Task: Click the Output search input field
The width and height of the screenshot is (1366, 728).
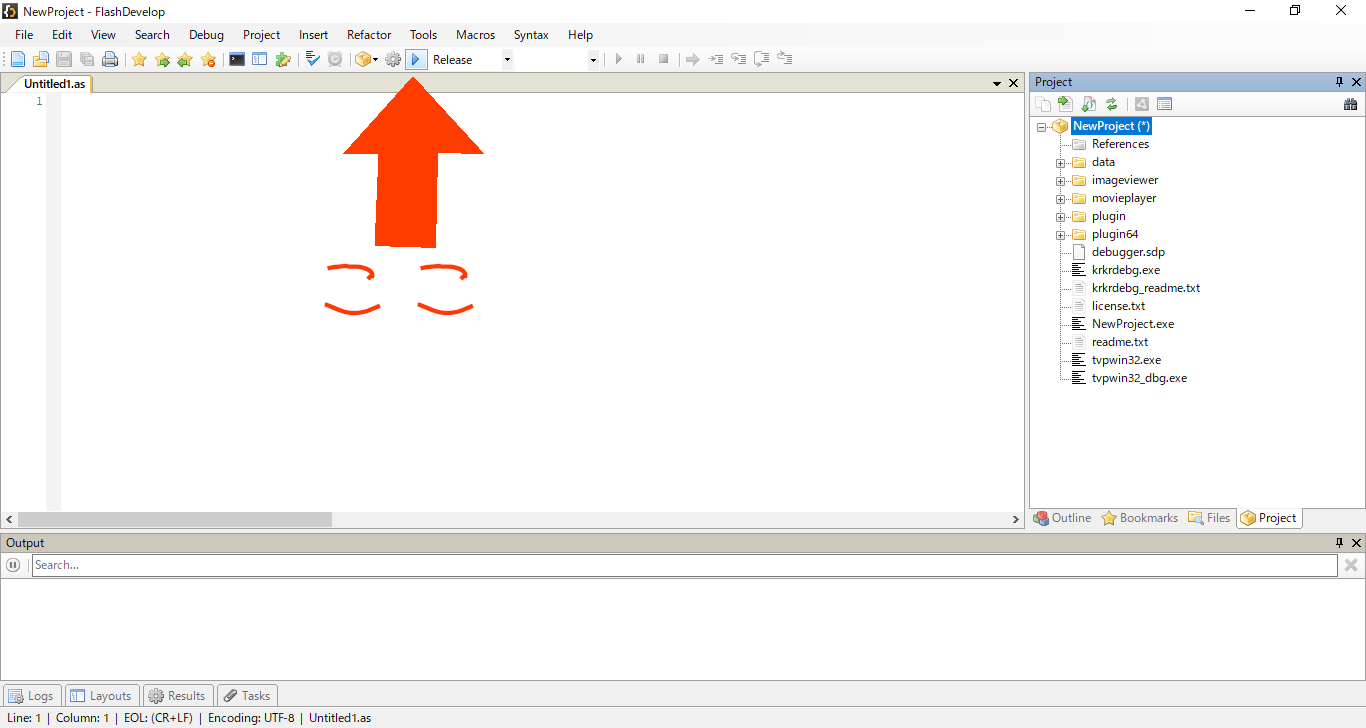Action: [x=683, y=565]
